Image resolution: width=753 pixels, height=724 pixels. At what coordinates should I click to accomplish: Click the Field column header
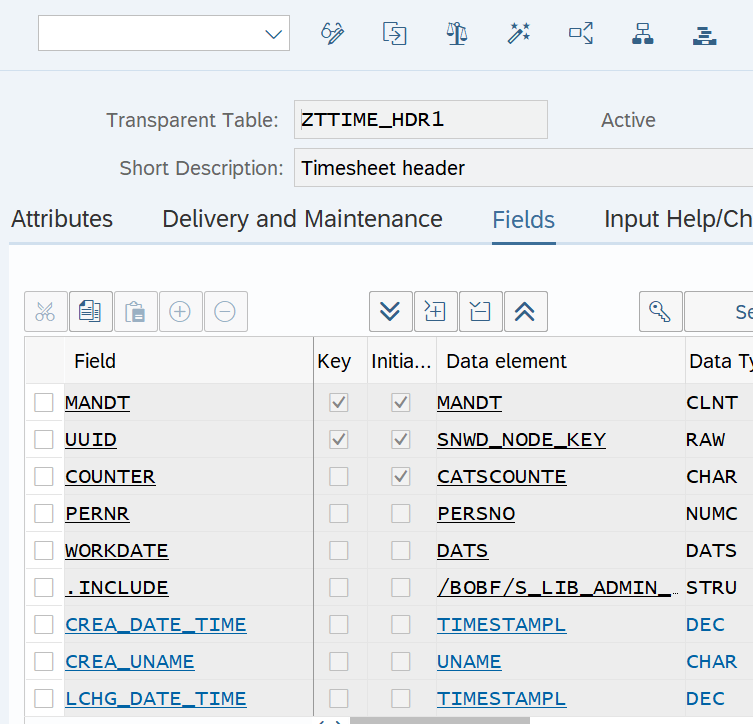[188, 361]
